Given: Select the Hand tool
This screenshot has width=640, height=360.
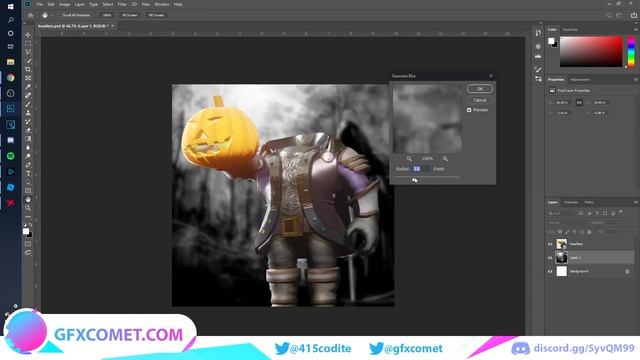Looking at the screenshot, I should pyautogui.click(x=28, y=199).
